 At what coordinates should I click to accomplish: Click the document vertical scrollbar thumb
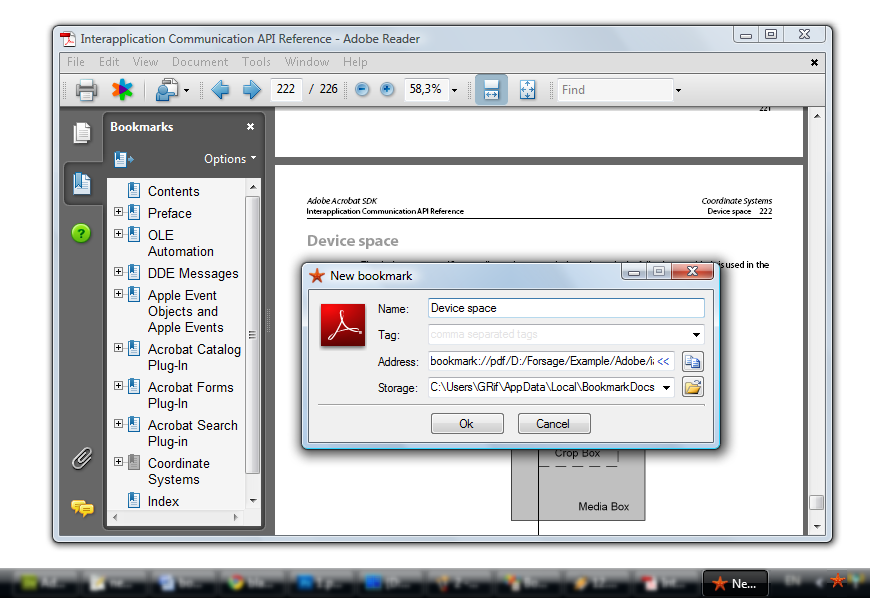816,503
